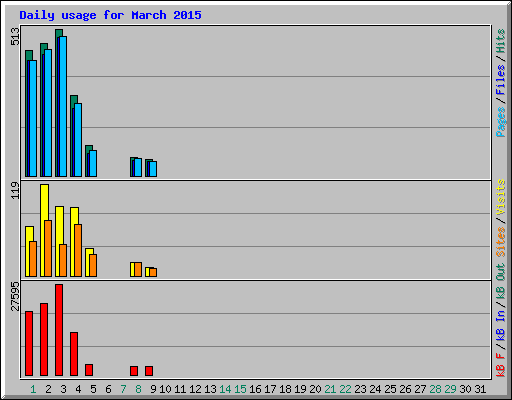
Task: Click day 15 on the x-axis
Action: pos(240,389)
